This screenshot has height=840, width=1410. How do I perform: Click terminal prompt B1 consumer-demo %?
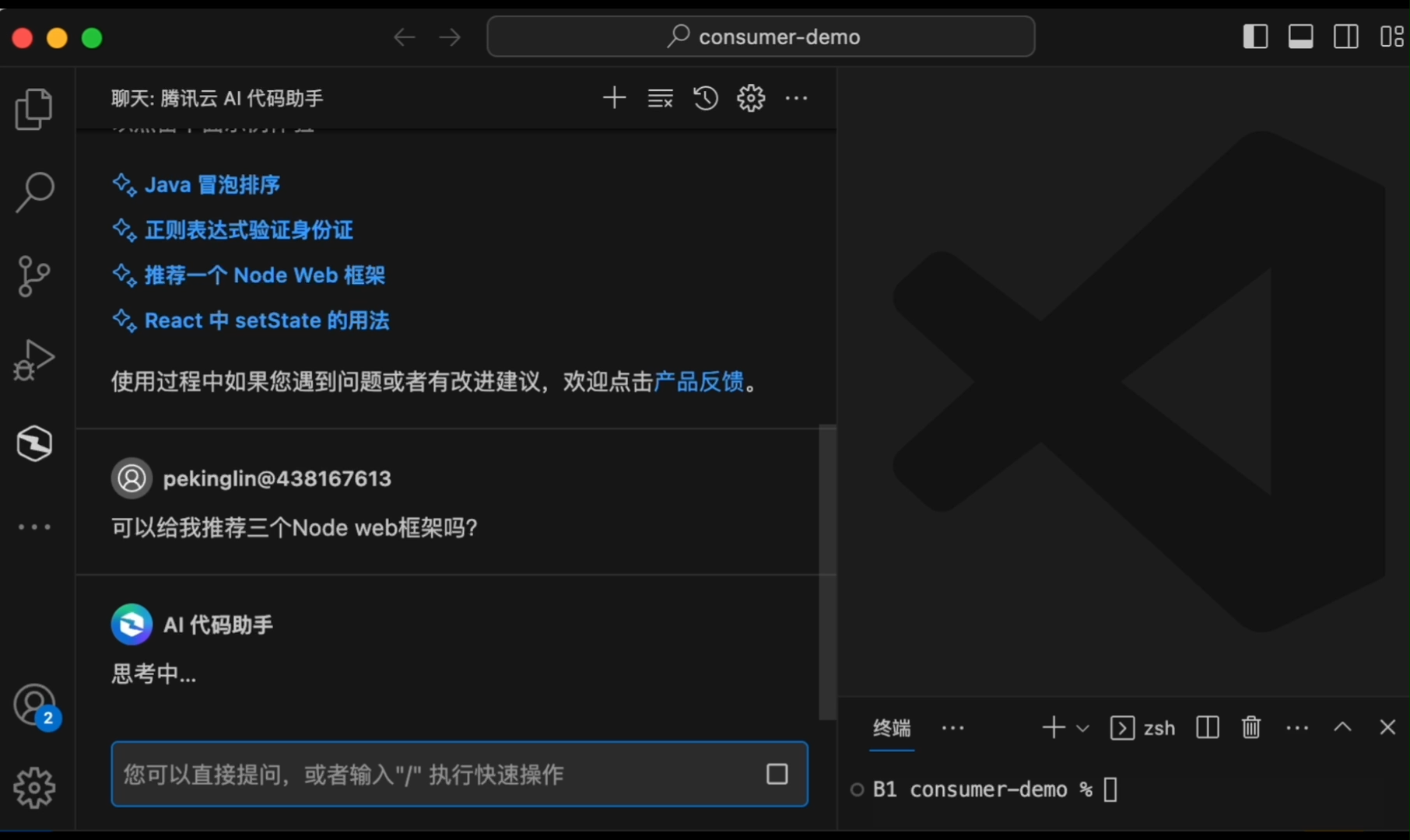[x=983, y=789]
